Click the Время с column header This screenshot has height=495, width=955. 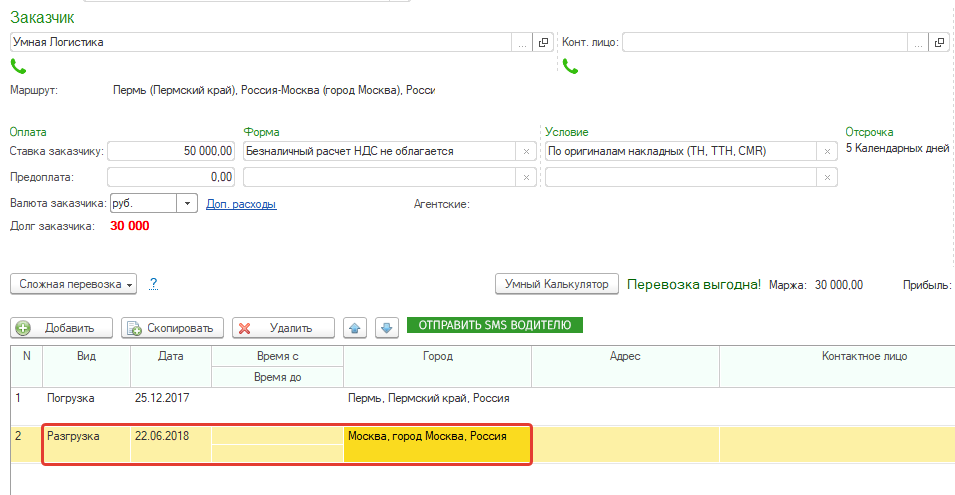(278, 357)
